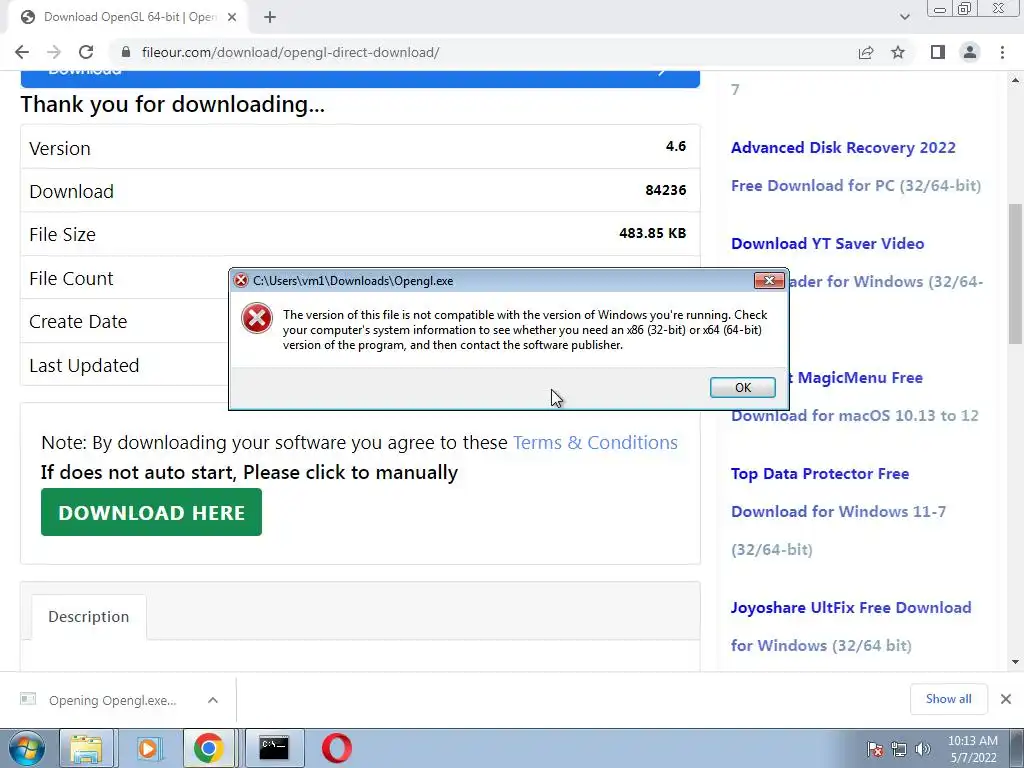
Task: Restore down the Chrome window
Action: [965, 9]
